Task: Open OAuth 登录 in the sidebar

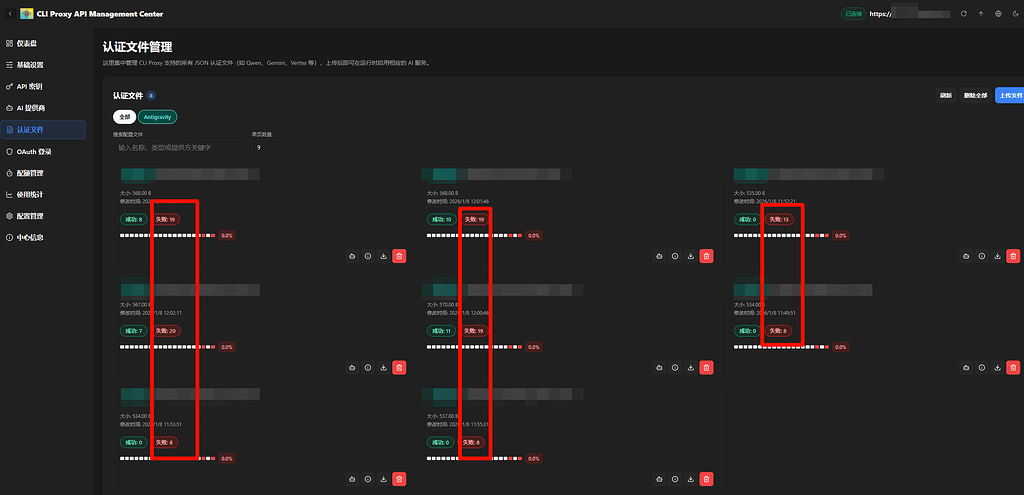Action: (x=43, y=151)
